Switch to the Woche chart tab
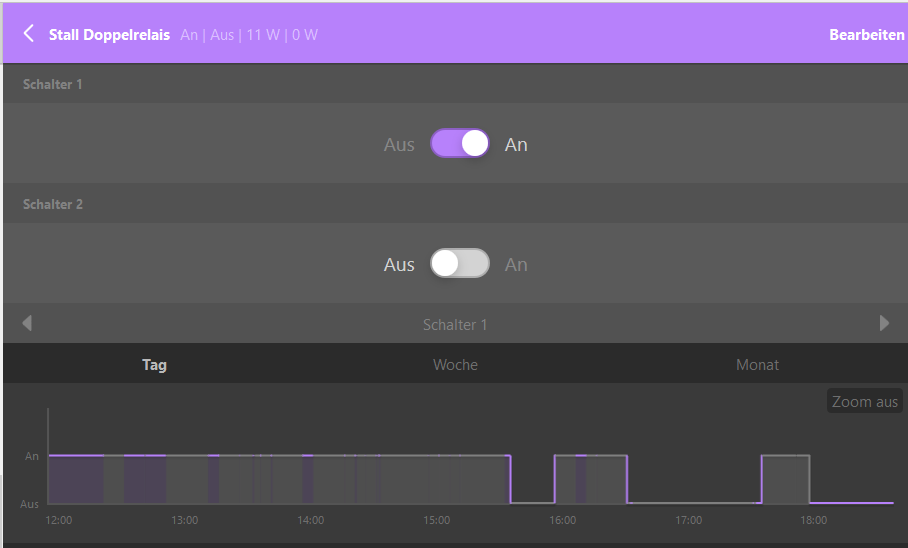The image size is (908, 548). coord(455,365)
